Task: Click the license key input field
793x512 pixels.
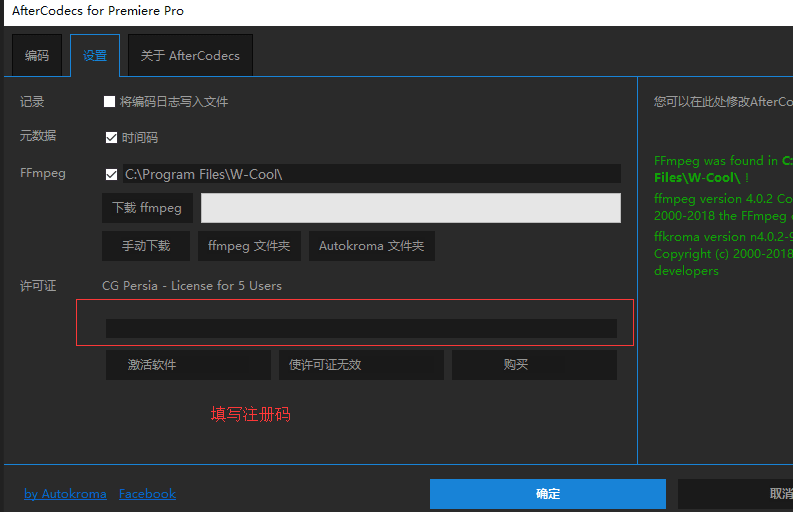Action: [x=361, y=328]
